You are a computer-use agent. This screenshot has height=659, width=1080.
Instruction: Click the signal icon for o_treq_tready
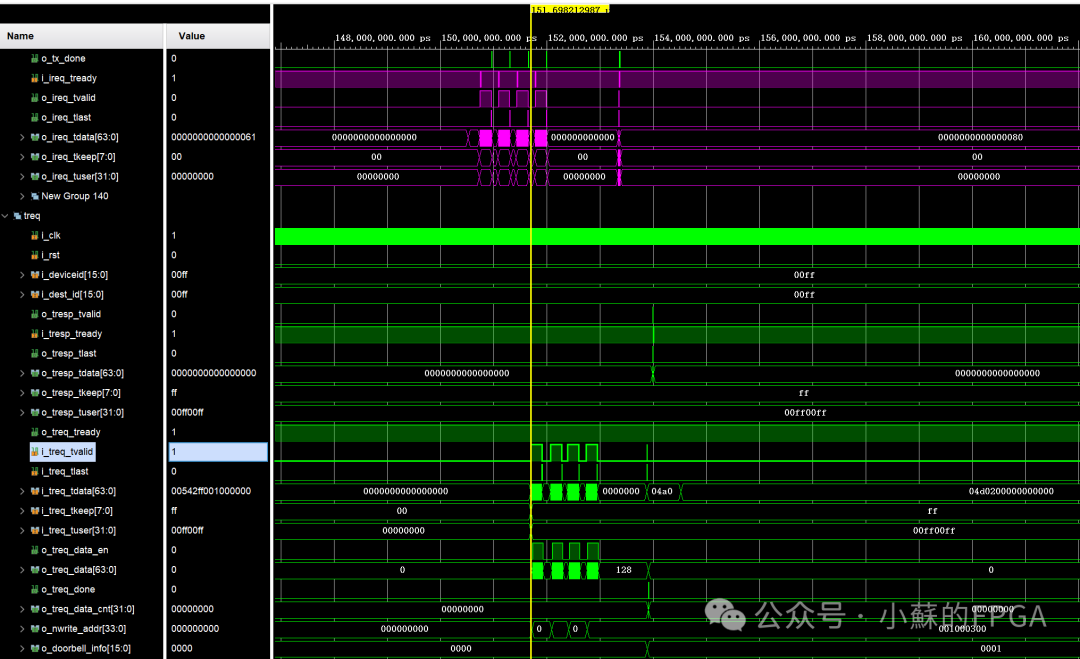point(33,432)
